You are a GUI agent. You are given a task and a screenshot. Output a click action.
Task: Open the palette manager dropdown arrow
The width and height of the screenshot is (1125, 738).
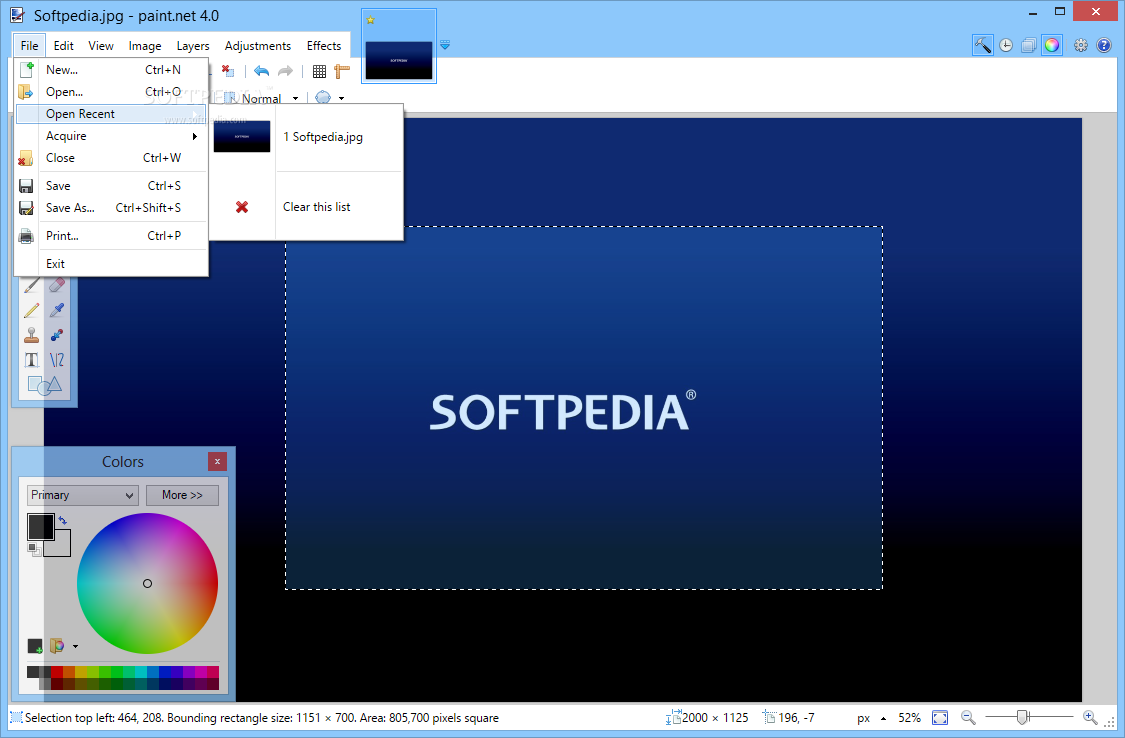tap(75, 646)
